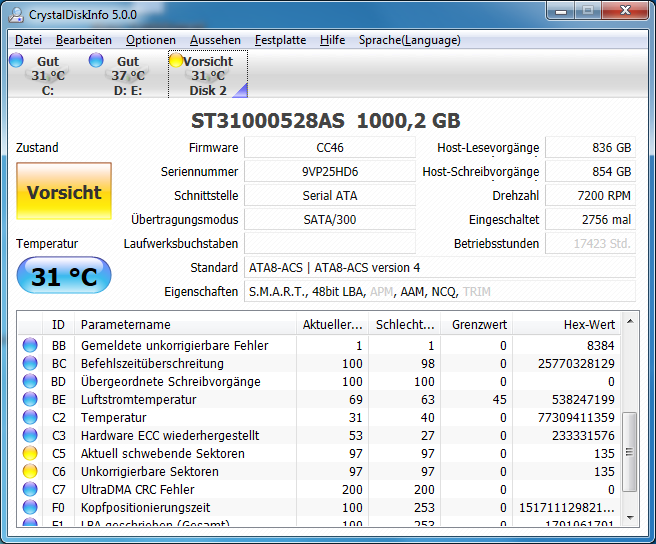656x544 pixels.
Task: Click status icon for UltraDMA CRC Fehler
Action: tap(30, 489)
